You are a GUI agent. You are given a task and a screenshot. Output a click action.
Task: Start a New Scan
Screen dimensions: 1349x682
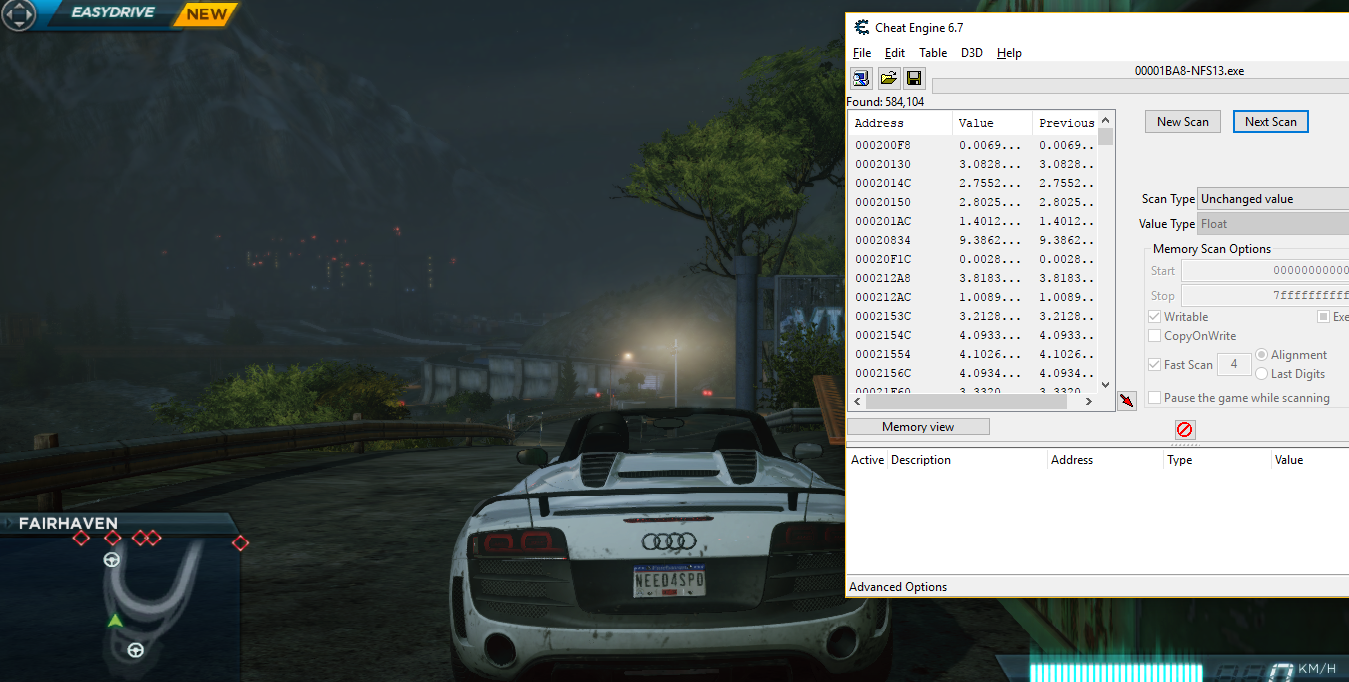pyautogui.click(x=1183, y=122)
